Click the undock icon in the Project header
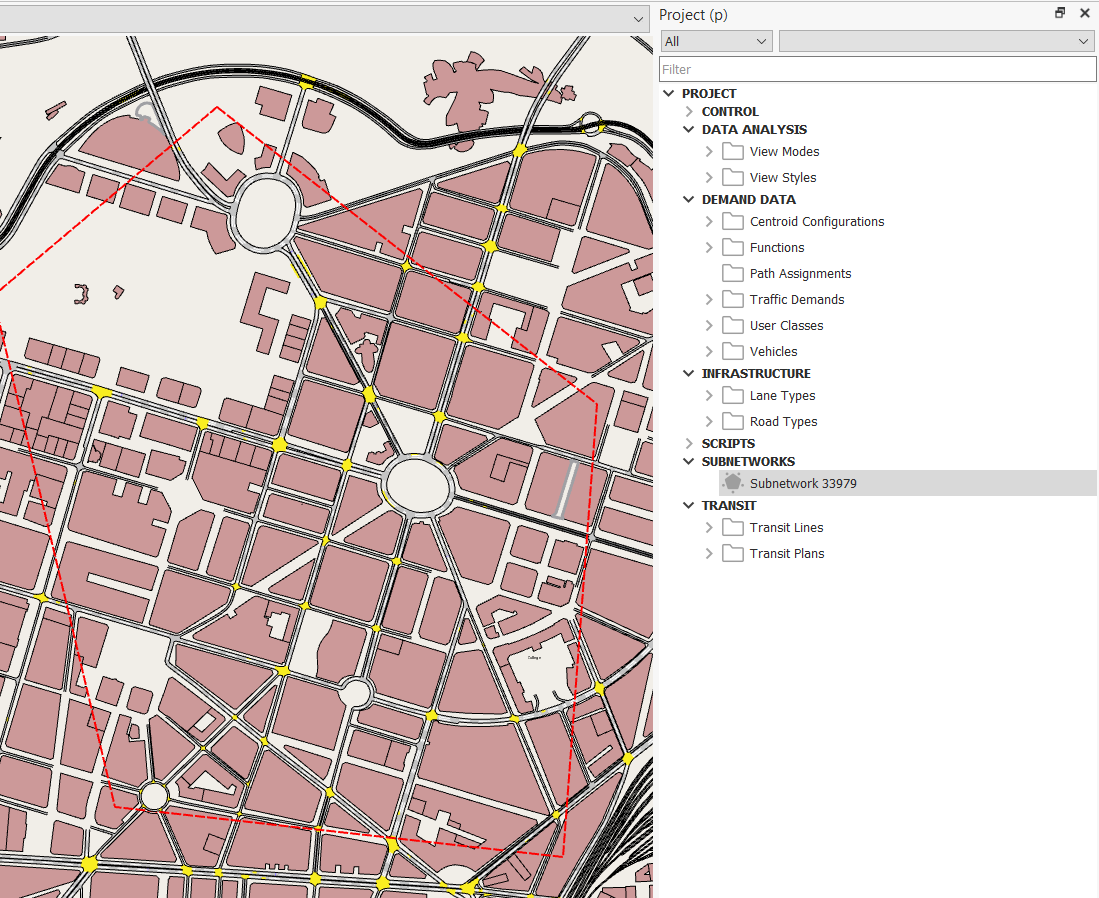Image resolution: width=1099 pixels, height=898 pixels. 1059,13
